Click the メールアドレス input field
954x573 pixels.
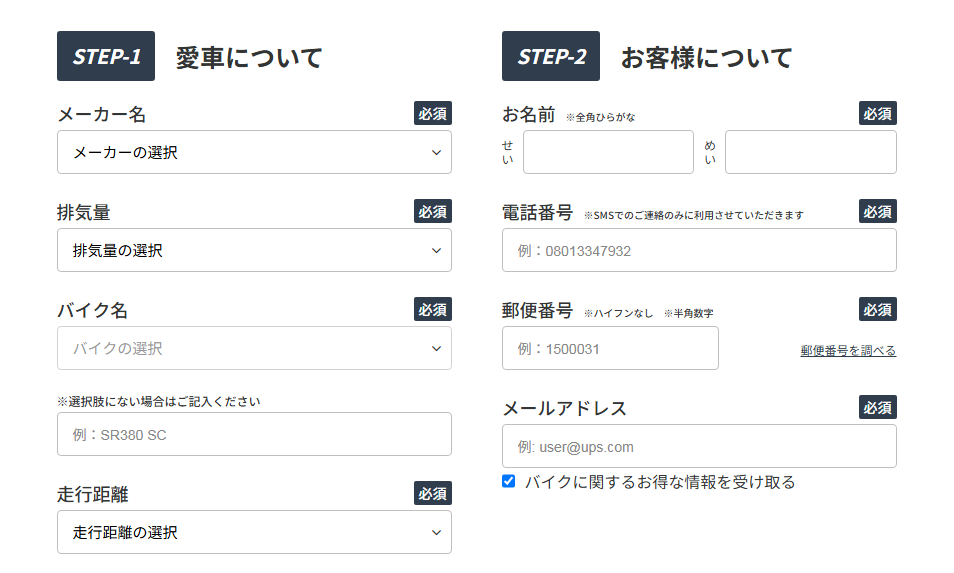pos(699,446)
